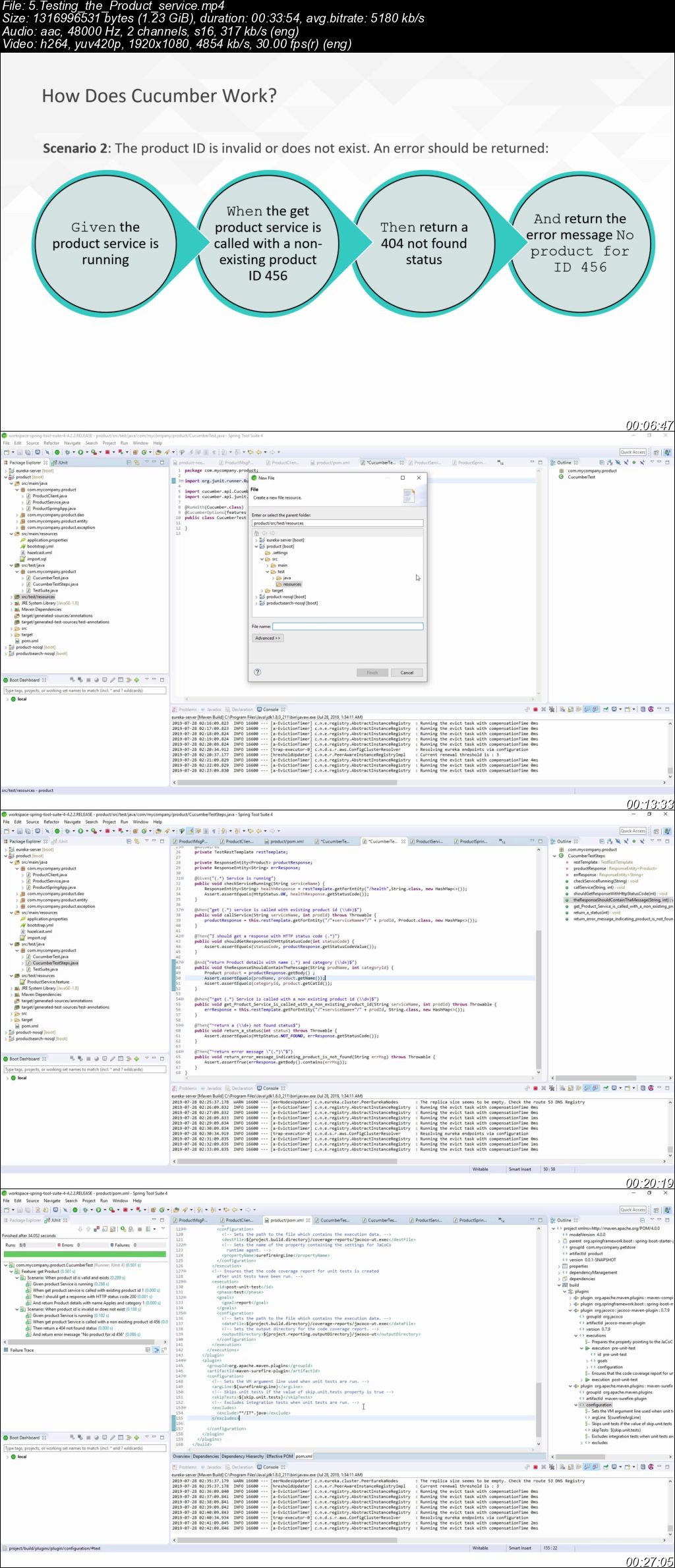This screenshot has height=1568, width=675.
Task: Toggle Sort in Outline toolbar, 00:13:33 frame
Action: coord(609,462)
